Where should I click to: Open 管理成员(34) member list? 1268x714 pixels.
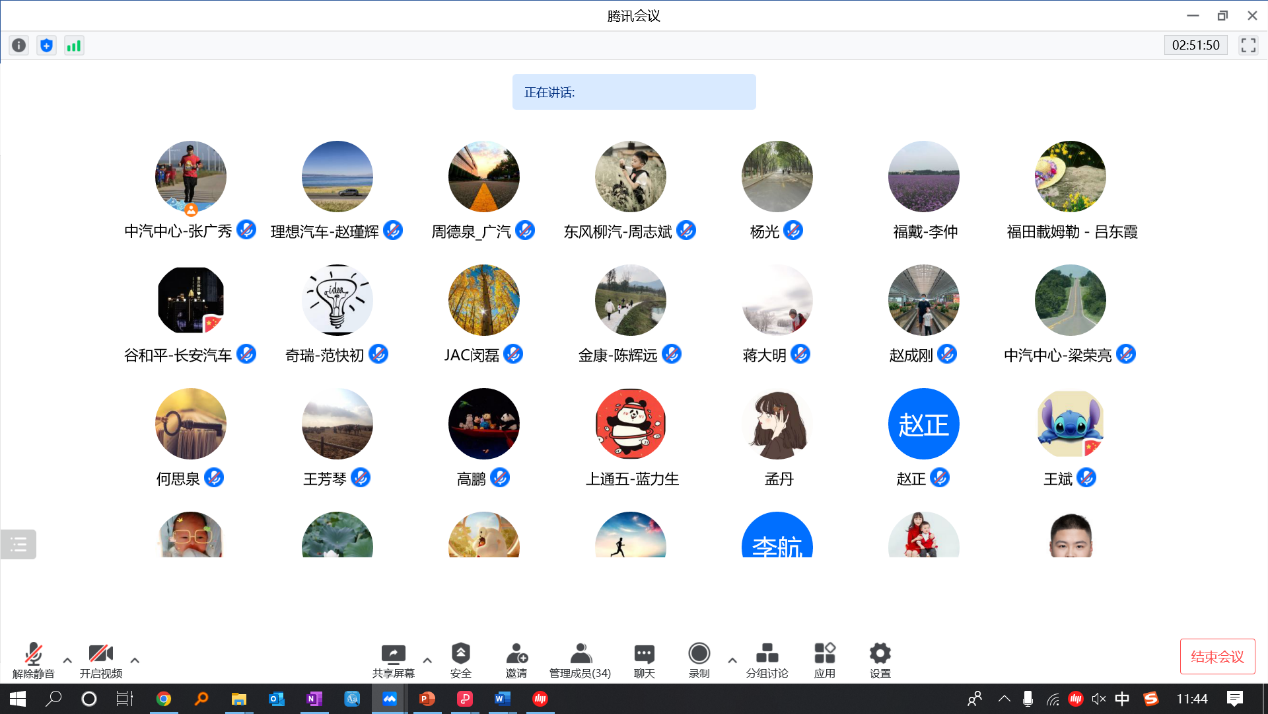[580, 660]
